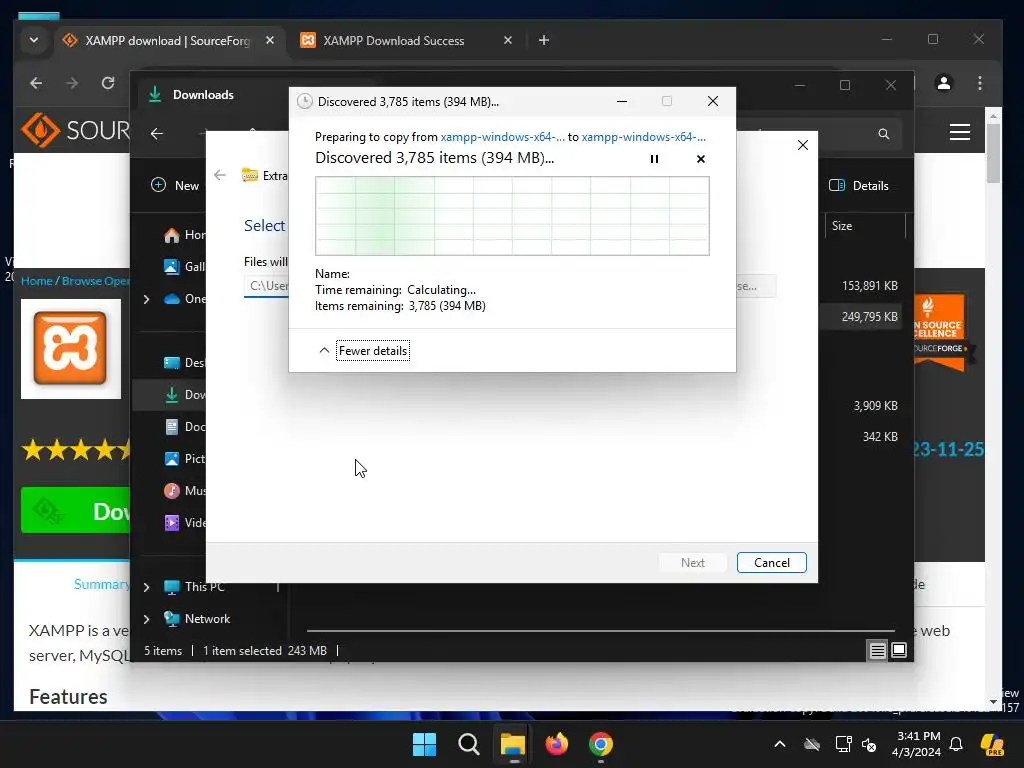
Task: Switch to XAMPP Download Success tab
Action: coord(394,40)
